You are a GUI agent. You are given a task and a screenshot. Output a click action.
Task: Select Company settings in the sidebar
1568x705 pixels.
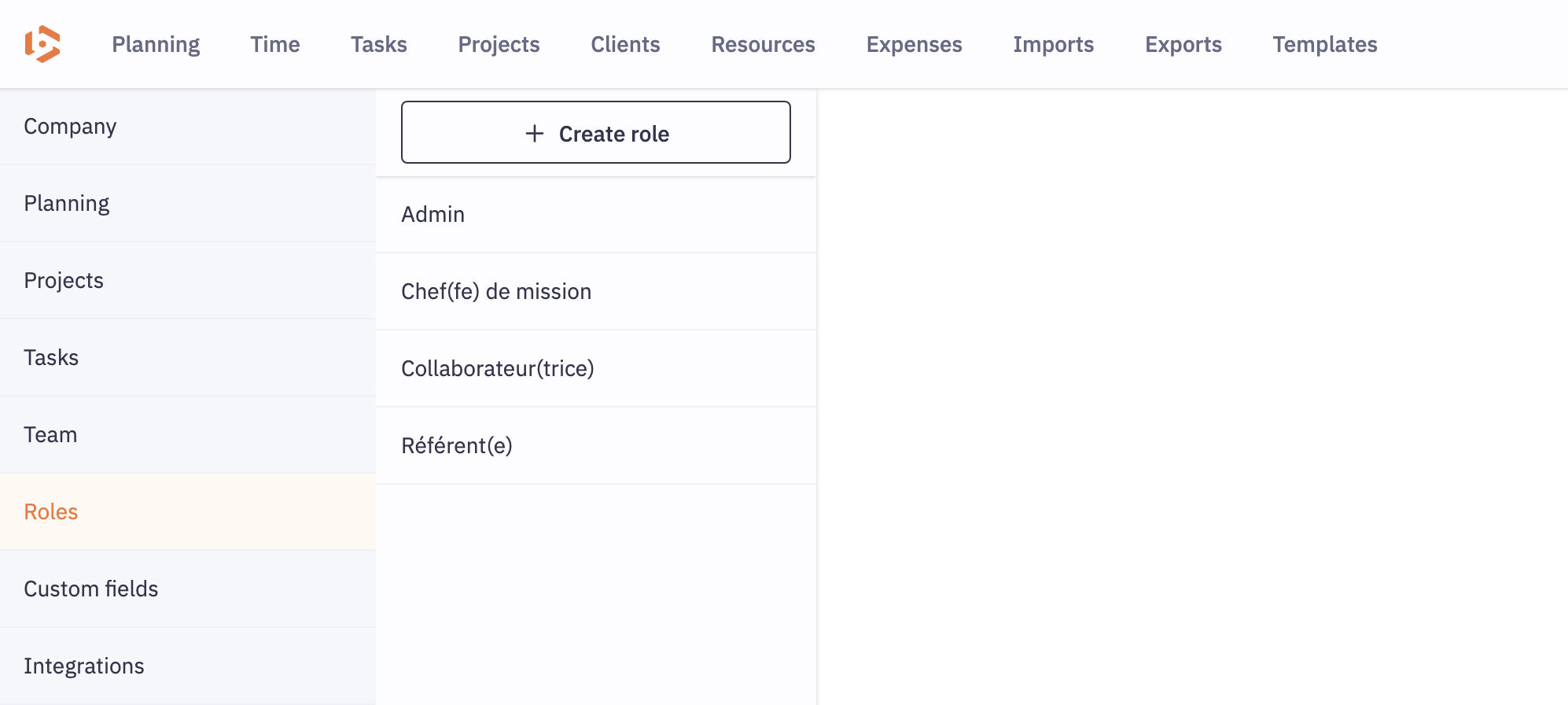tap(70, 127)
